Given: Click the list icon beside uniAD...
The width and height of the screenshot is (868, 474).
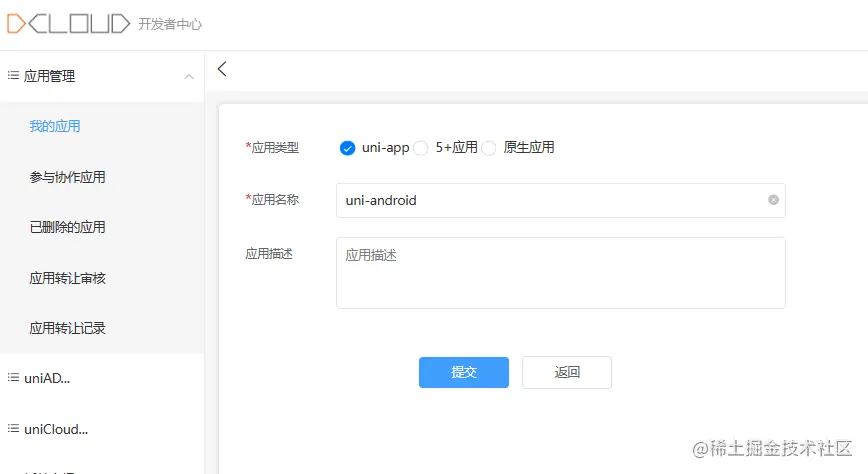Looking at the screenshot, I should 13,378.
